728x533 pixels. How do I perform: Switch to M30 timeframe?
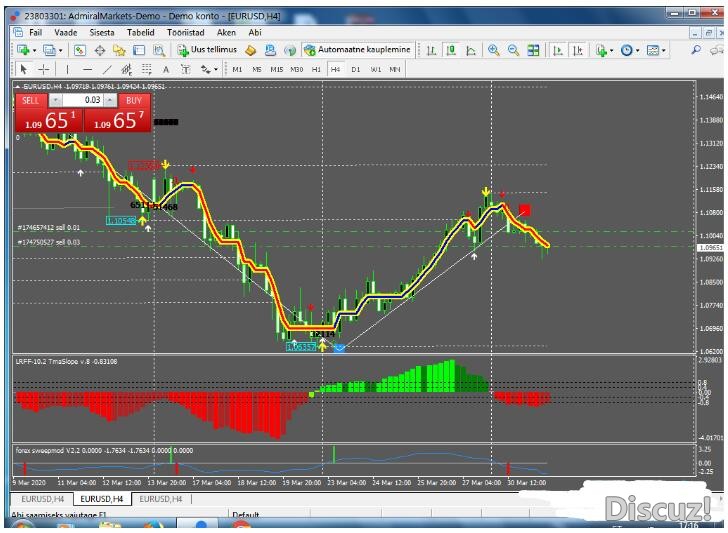point(296,70)
